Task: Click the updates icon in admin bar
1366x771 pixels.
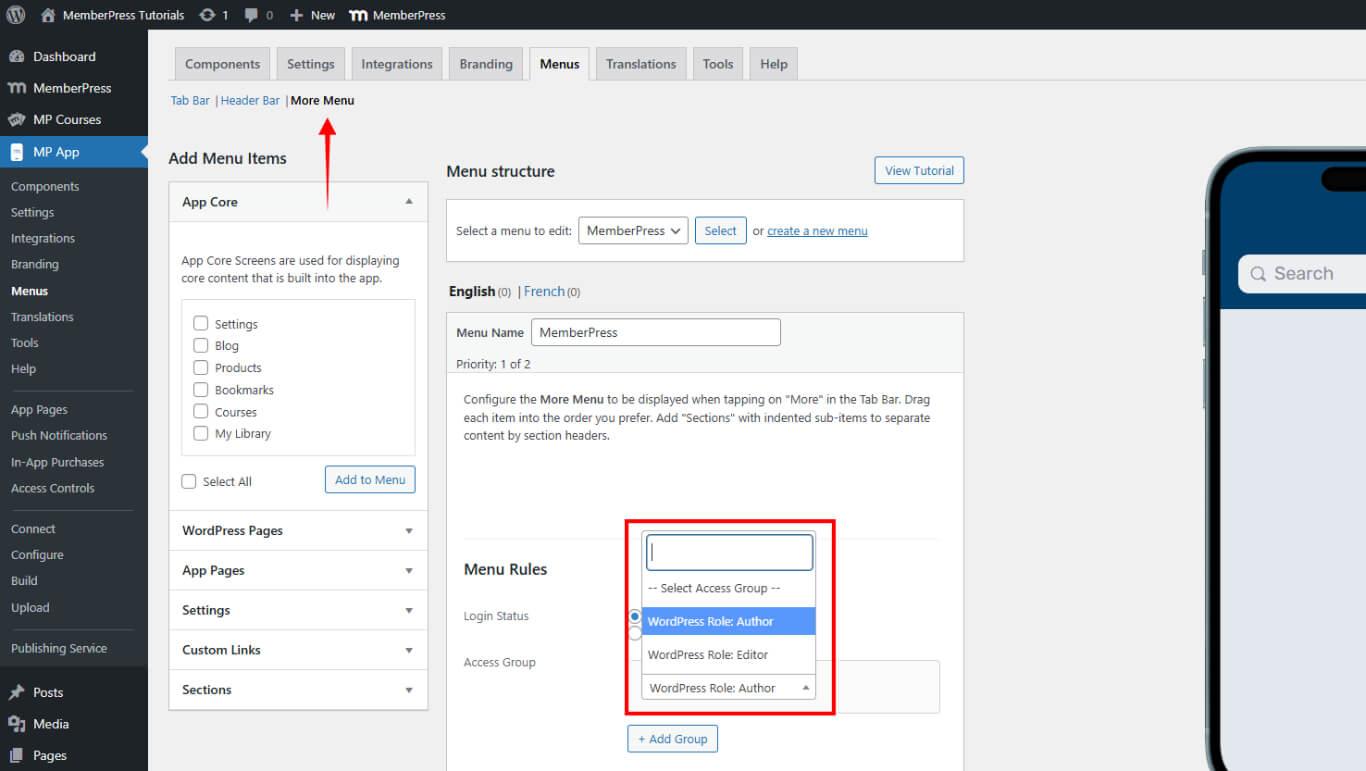Action: [207, 15]
